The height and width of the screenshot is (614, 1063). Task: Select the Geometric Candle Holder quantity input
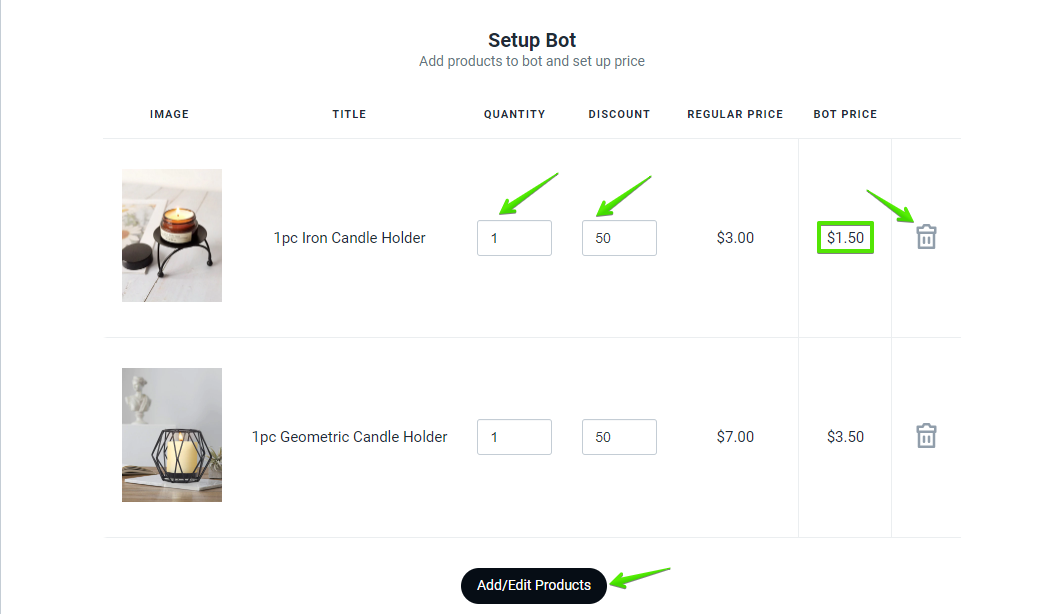pos(514,437)
